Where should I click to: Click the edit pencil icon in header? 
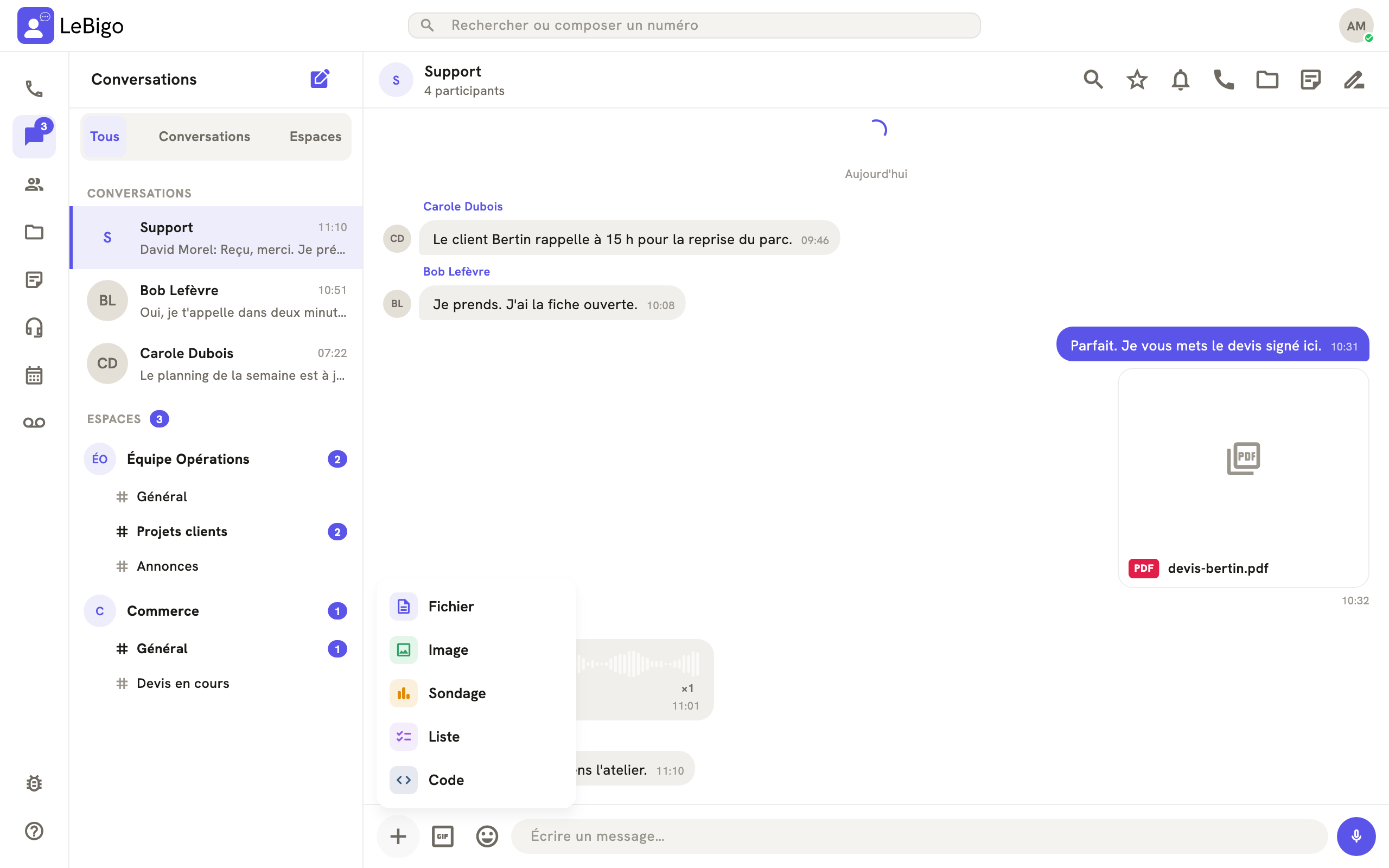tap(1354, 79)
